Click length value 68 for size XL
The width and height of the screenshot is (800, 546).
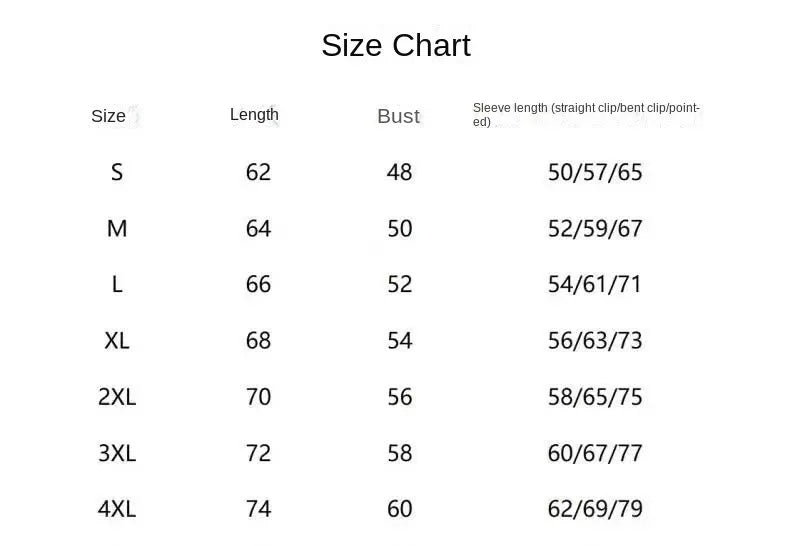coord(258,340)
